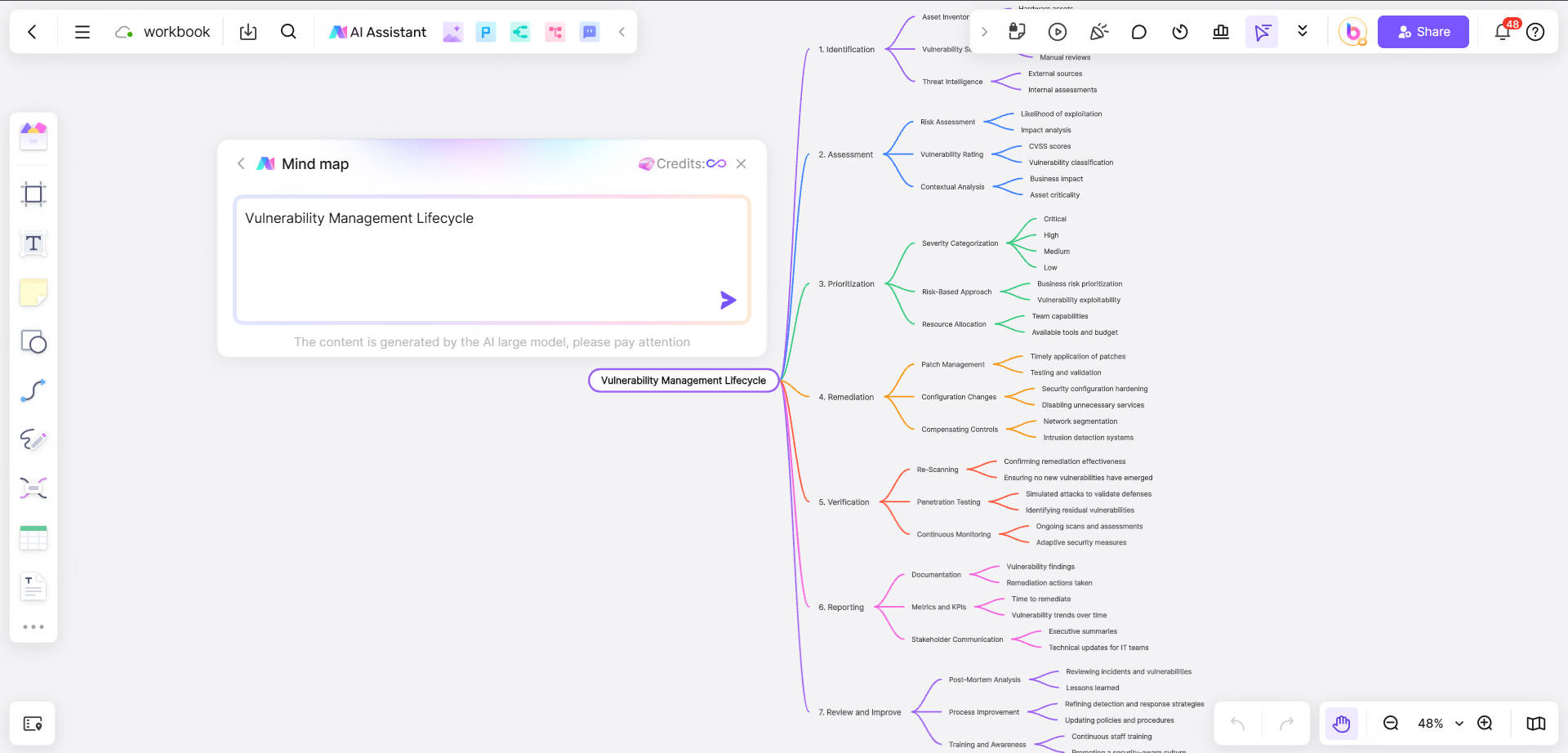Collapse the Mind map panel via back chevron

tap(241, 163)
